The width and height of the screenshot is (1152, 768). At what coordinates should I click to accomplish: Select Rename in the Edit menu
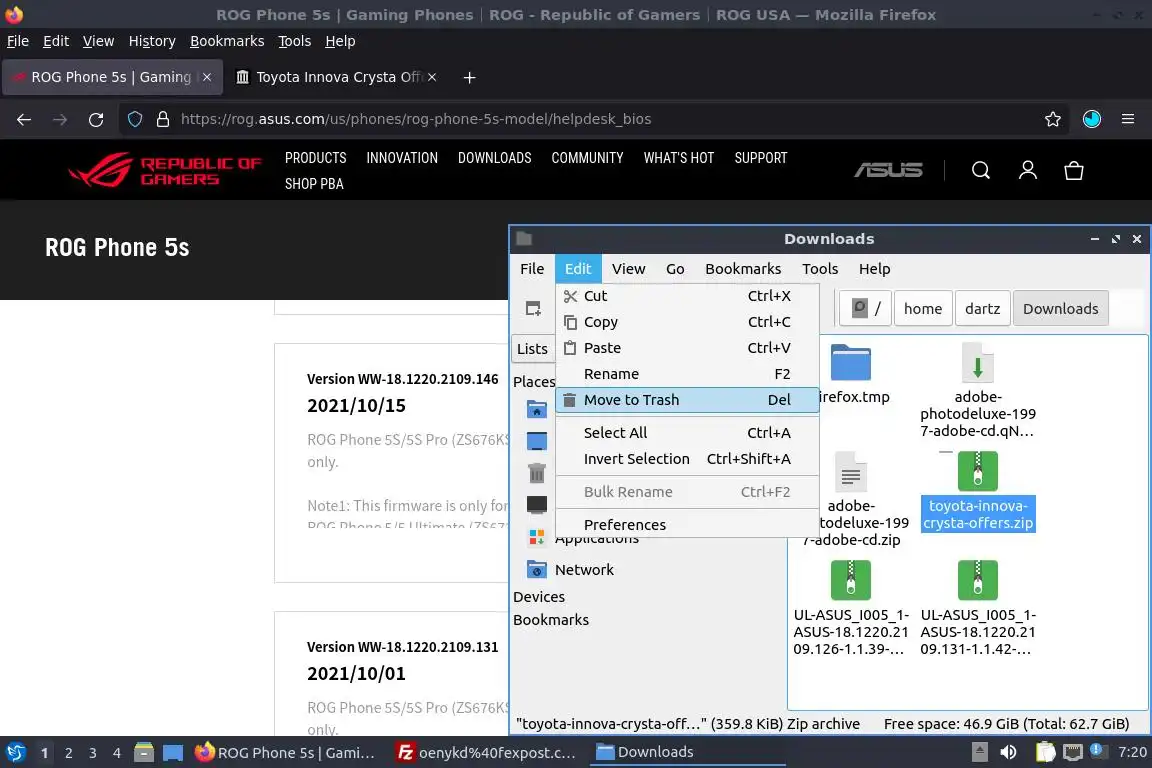(x=687, y=374)
